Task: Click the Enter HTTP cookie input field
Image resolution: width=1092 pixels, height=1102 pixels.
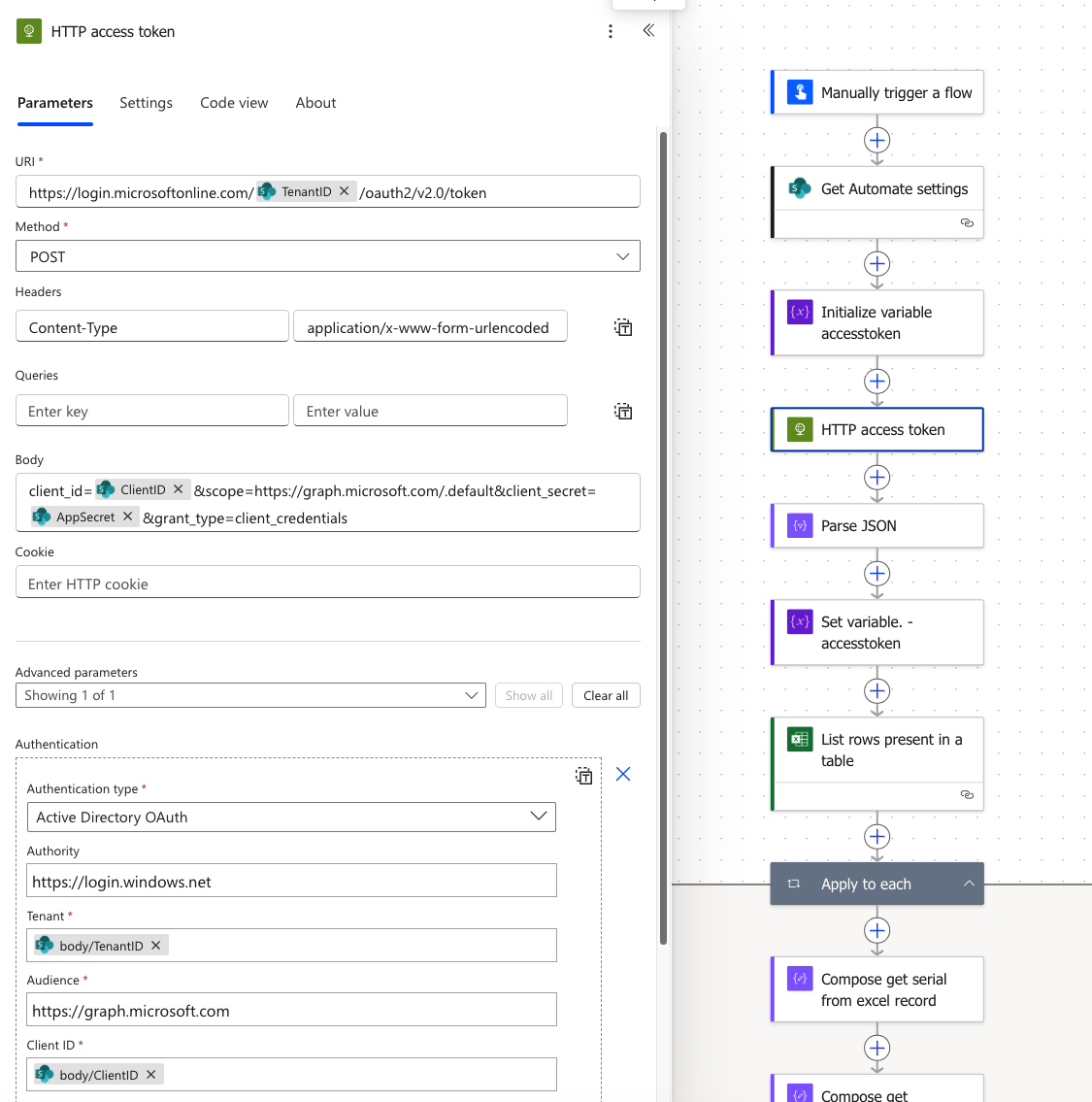Action: 327,581
